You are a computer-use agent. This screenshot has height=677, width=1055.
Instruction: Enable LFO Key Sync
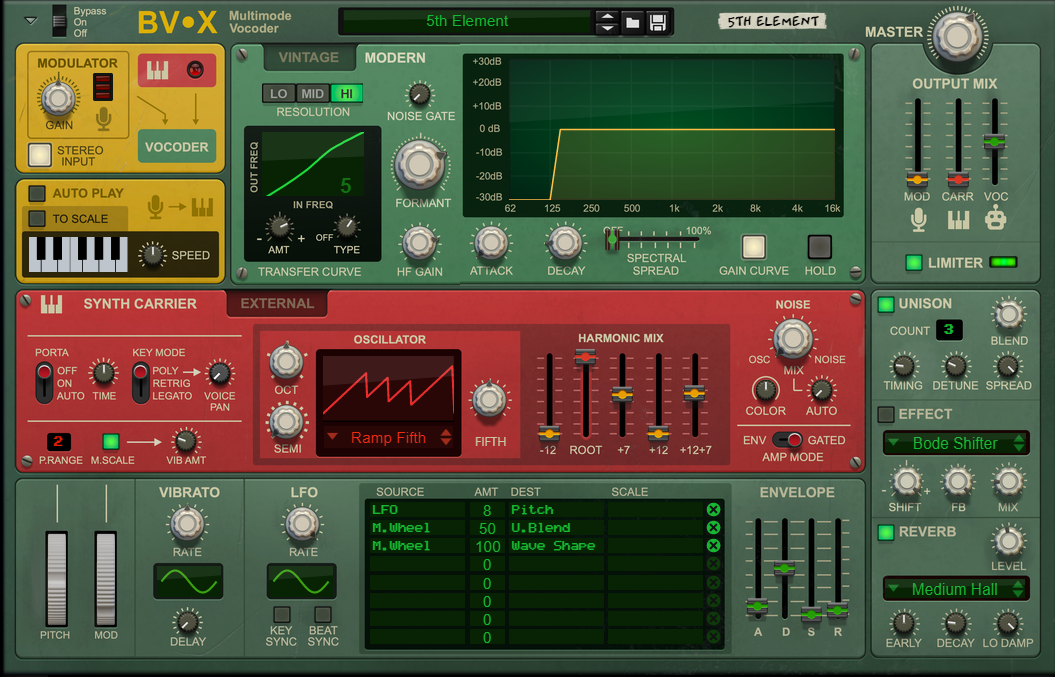(x=281, y=614)
